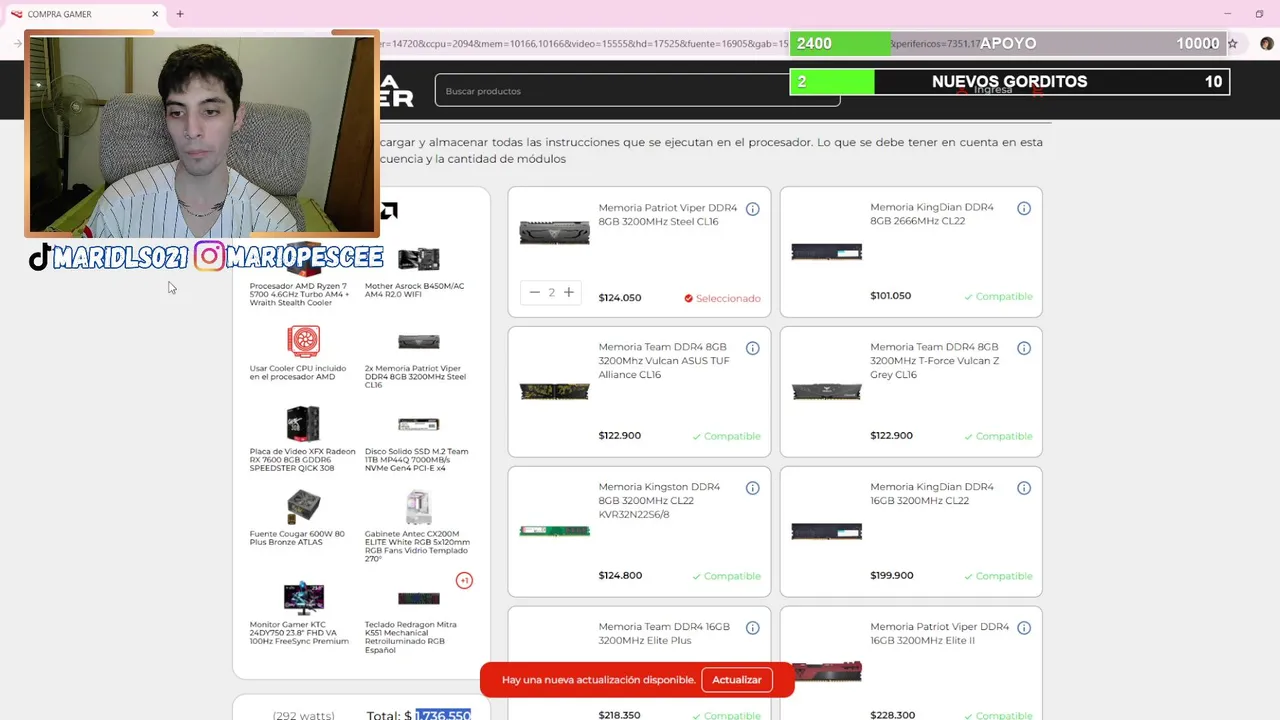Click the Total price amount text

click(x=443, y=715)
